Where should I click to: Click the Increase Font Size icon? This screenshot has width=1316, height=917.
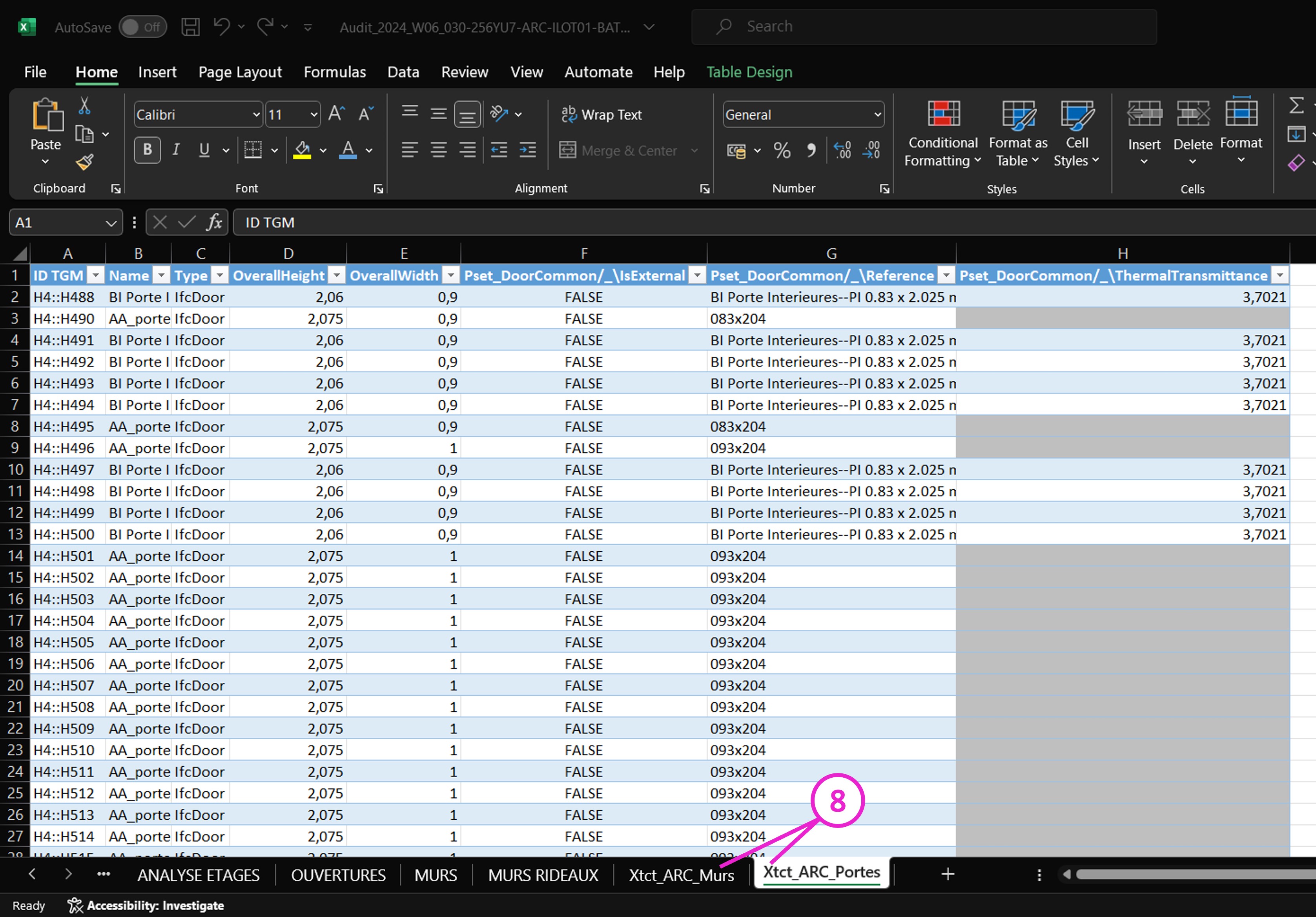tap(336, 114)
